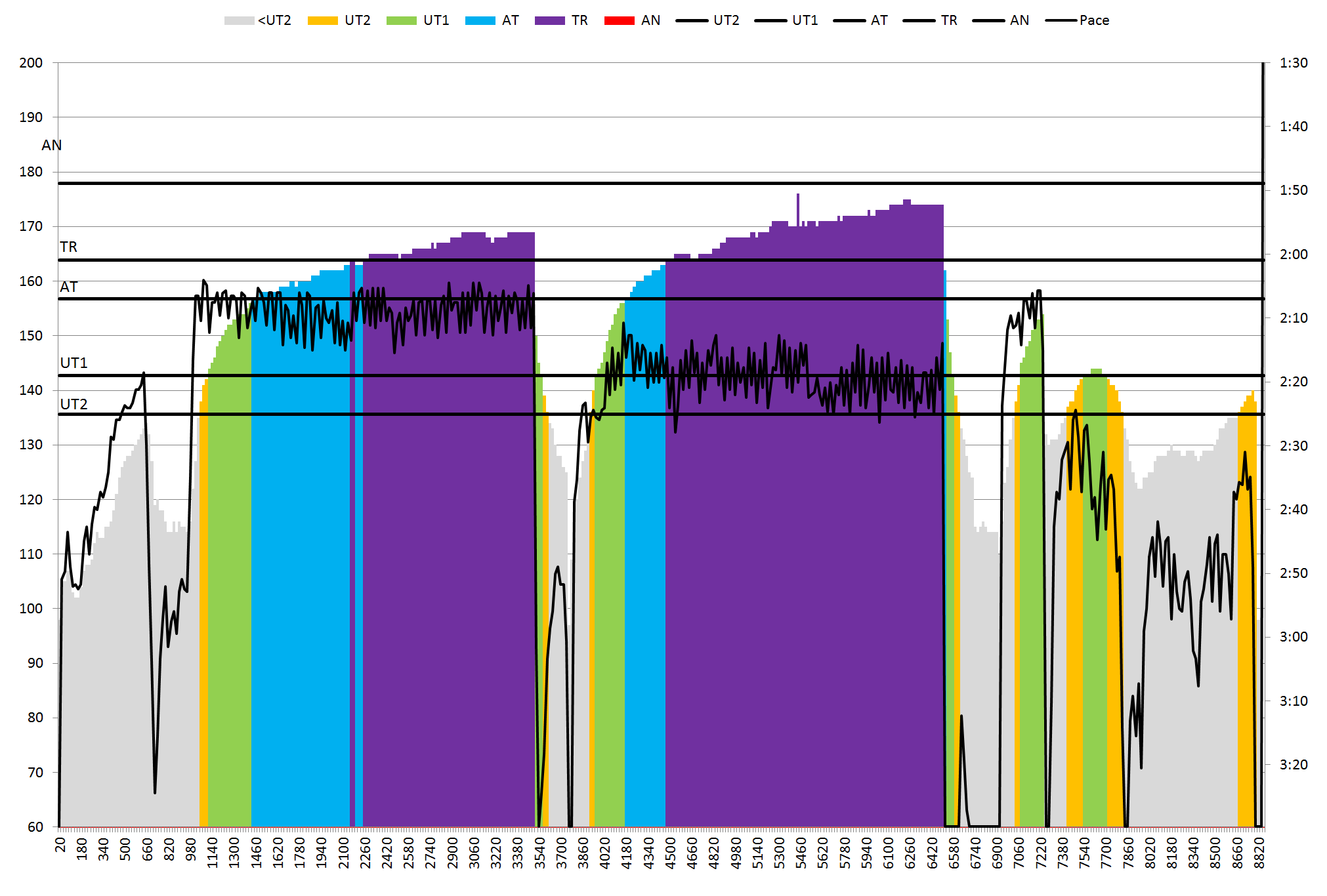Image resolution: width=1327 pixels, height=896 pixels.
Task: Click the 2:00 label on the pace axis
Action: [x=1293, y=255]
